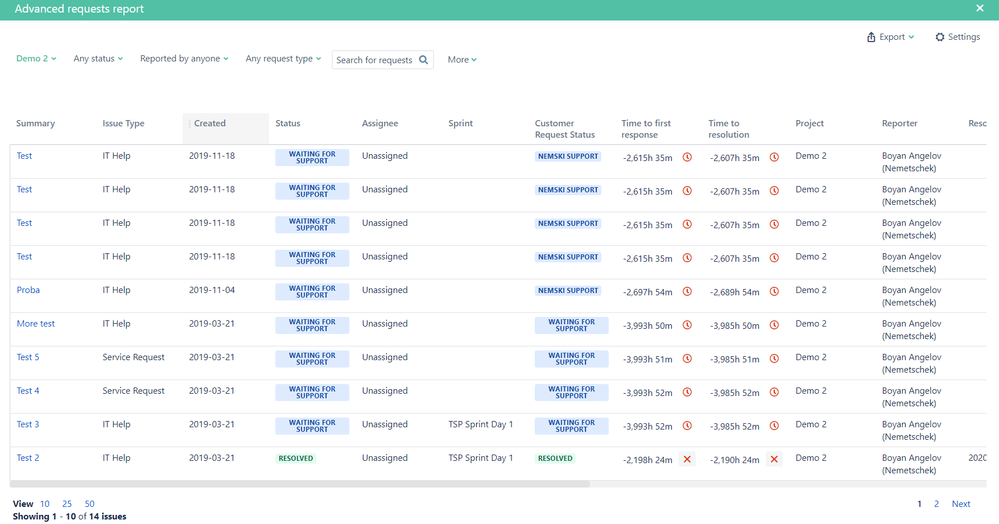Click the Reporter column header

click(x=900, y=123)
